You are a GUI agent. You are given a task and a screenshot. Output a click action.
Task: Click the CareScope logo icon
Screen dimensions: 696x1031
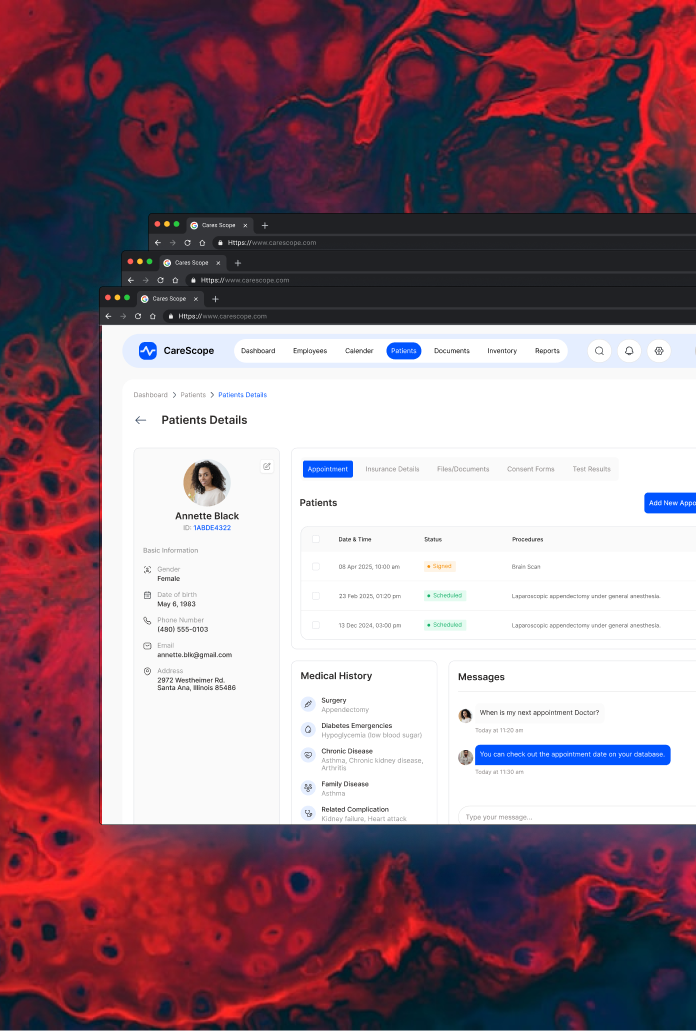(x=148, y=351)
